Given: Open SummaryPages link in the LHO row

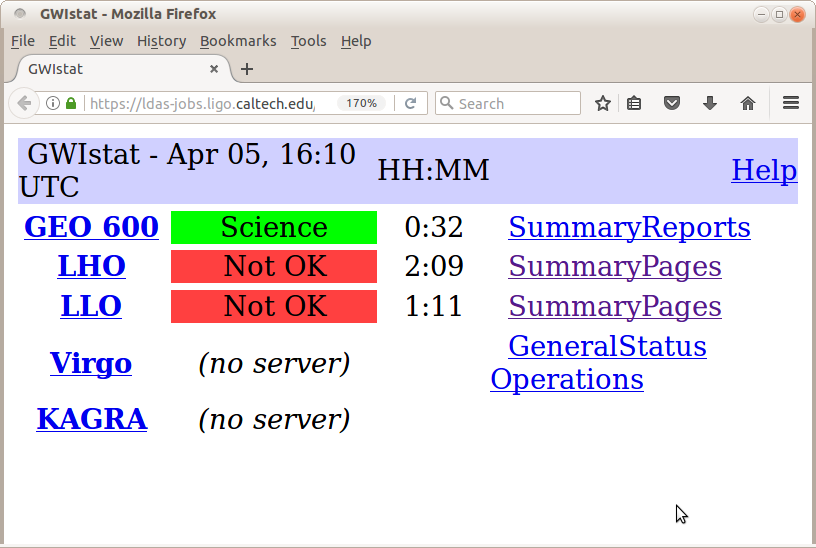Looking at the screenshot, I should point(615,266).
